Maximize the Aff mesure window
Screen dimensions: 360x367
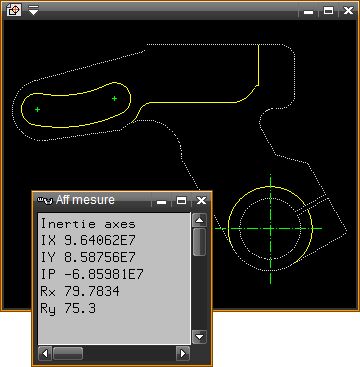(181, 200)
